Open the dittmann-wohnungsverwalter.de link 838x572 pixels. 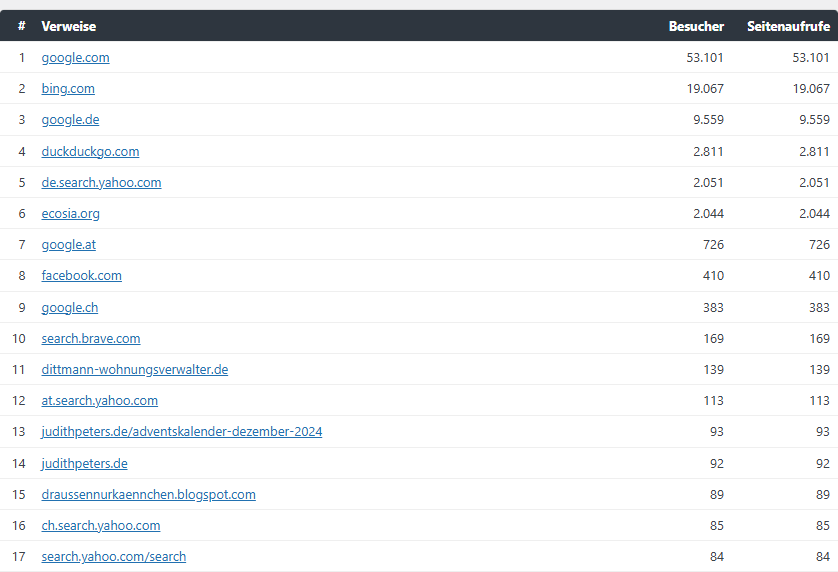coord(135,370)
